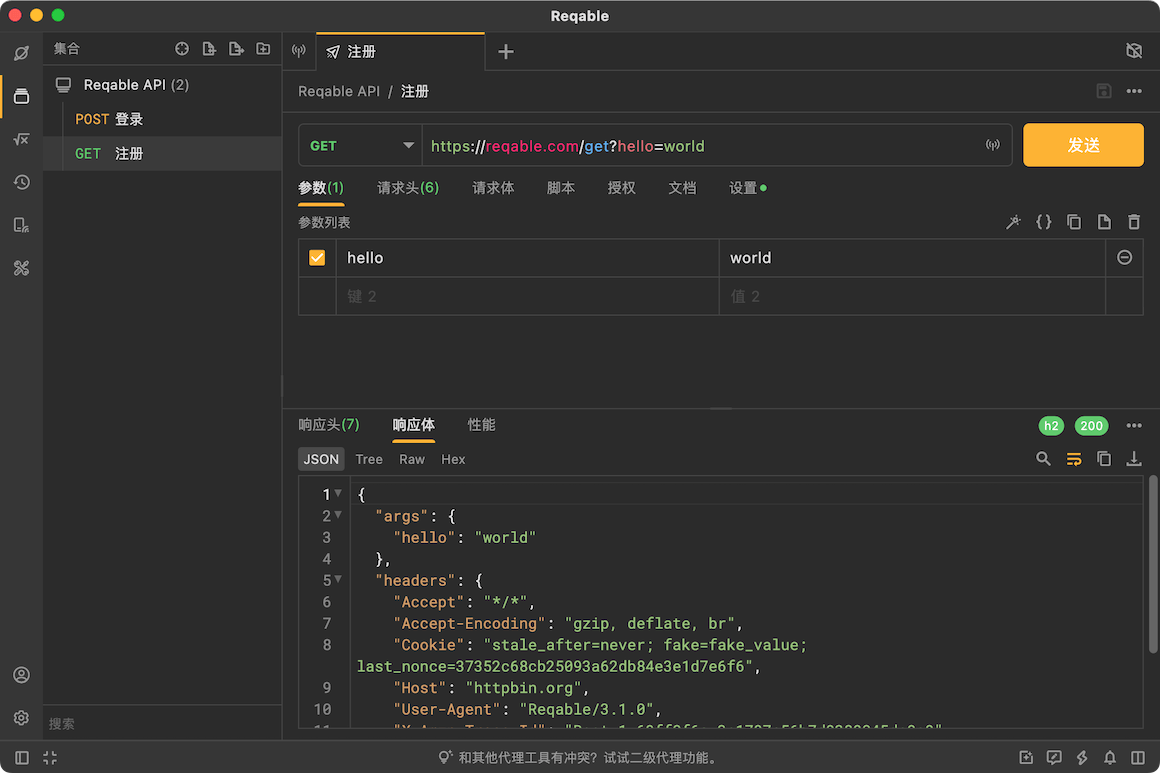Remove the hello parameter with minus icon
The image size is (1160, 773).
tap(1124, 257)
